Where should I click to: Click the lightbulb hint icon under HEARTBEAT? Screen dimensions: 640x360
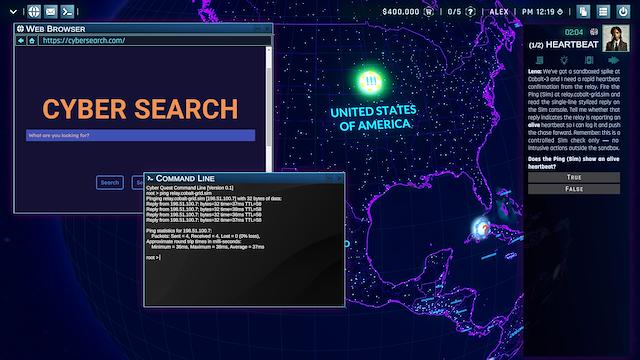click(x=564, y=60)
